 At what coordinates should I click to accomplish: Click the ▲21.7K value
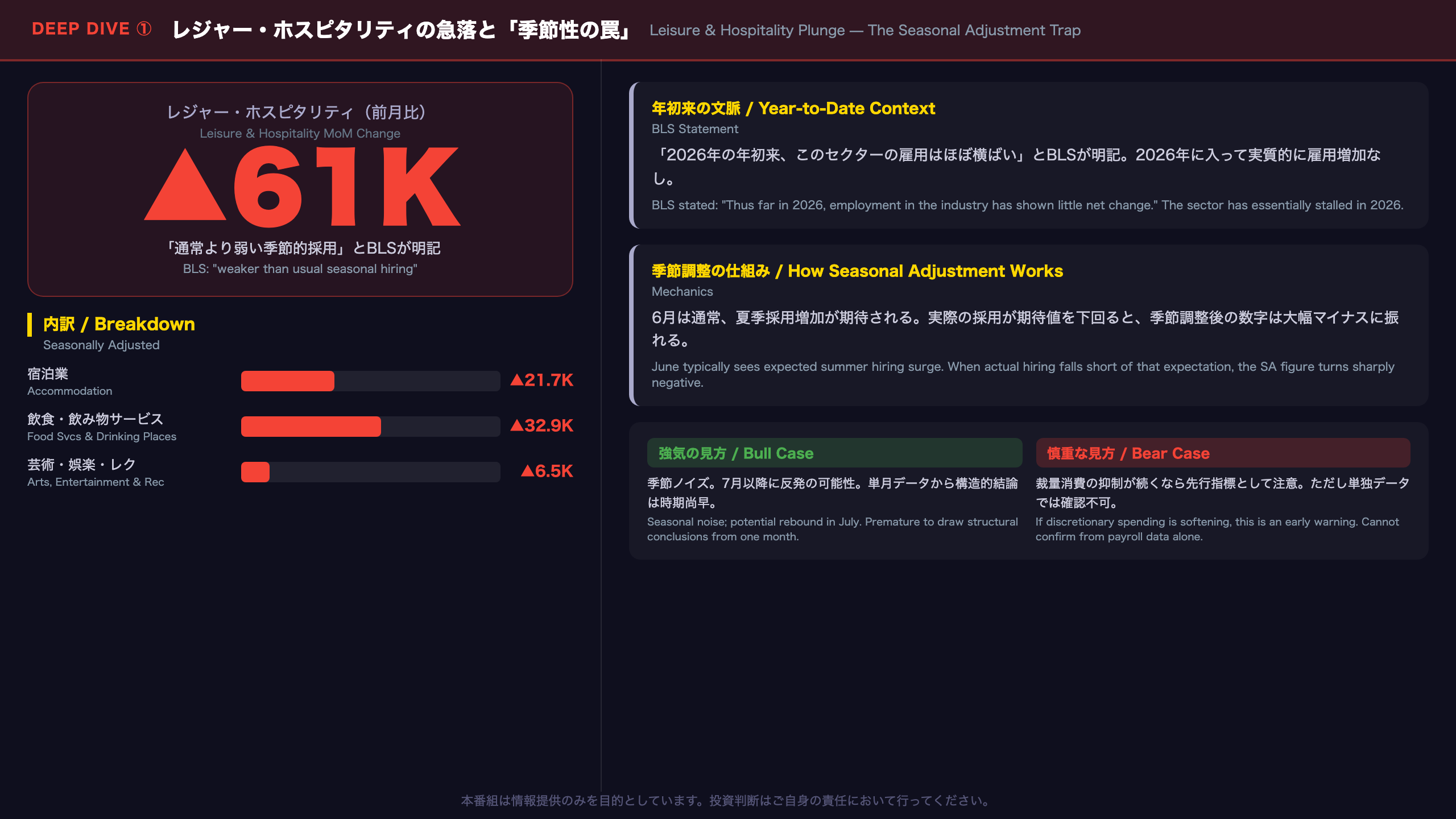click(x=541, y=380)
